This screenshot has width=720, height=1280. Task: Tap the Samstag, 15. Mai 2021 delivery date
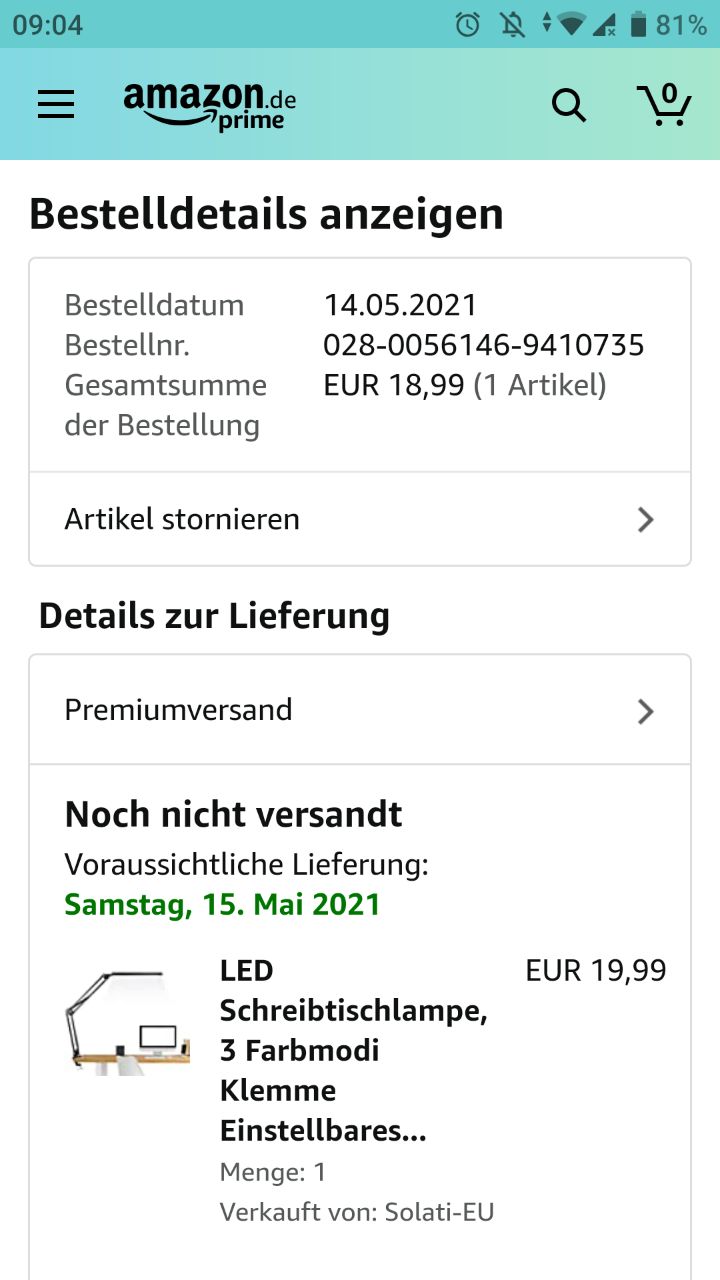222,905
